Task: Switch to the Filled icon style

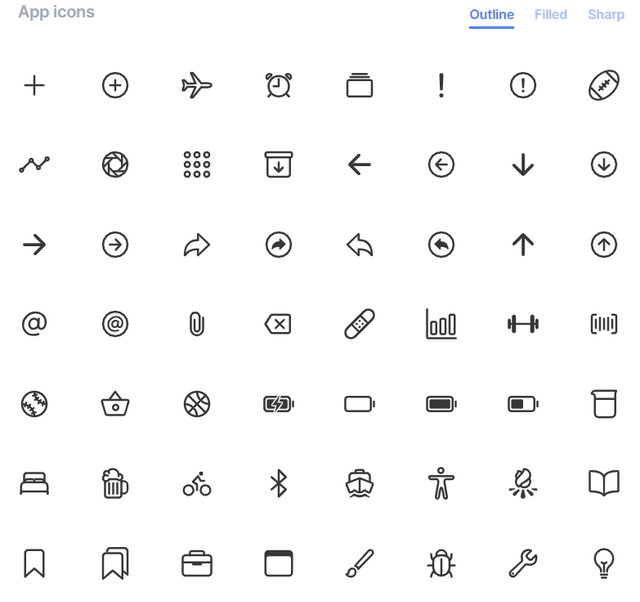Action: (x=551, y=15)
